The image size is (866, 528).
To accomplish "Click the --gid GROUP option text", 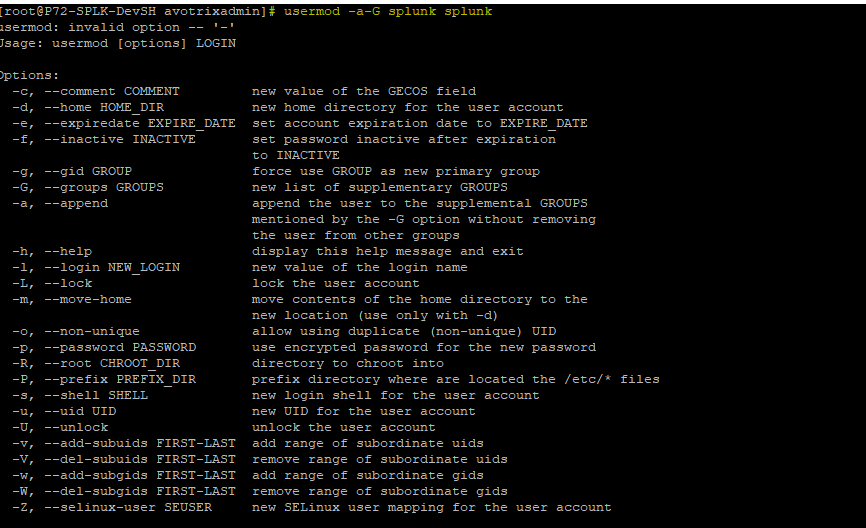I will pos(88,172).
